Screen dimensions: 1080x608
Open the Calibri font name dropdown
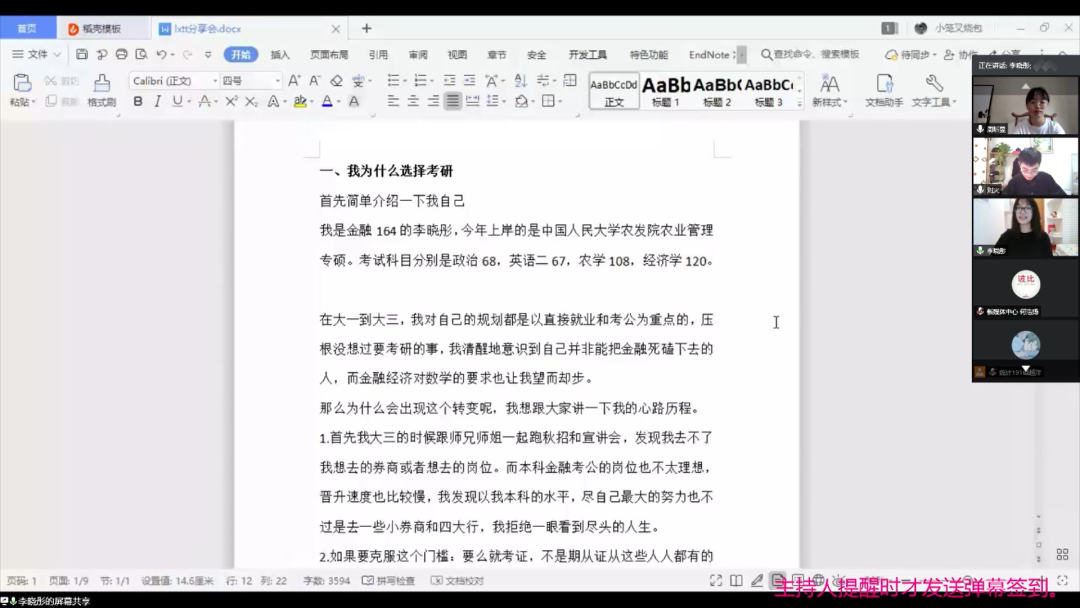pos(174,80)
